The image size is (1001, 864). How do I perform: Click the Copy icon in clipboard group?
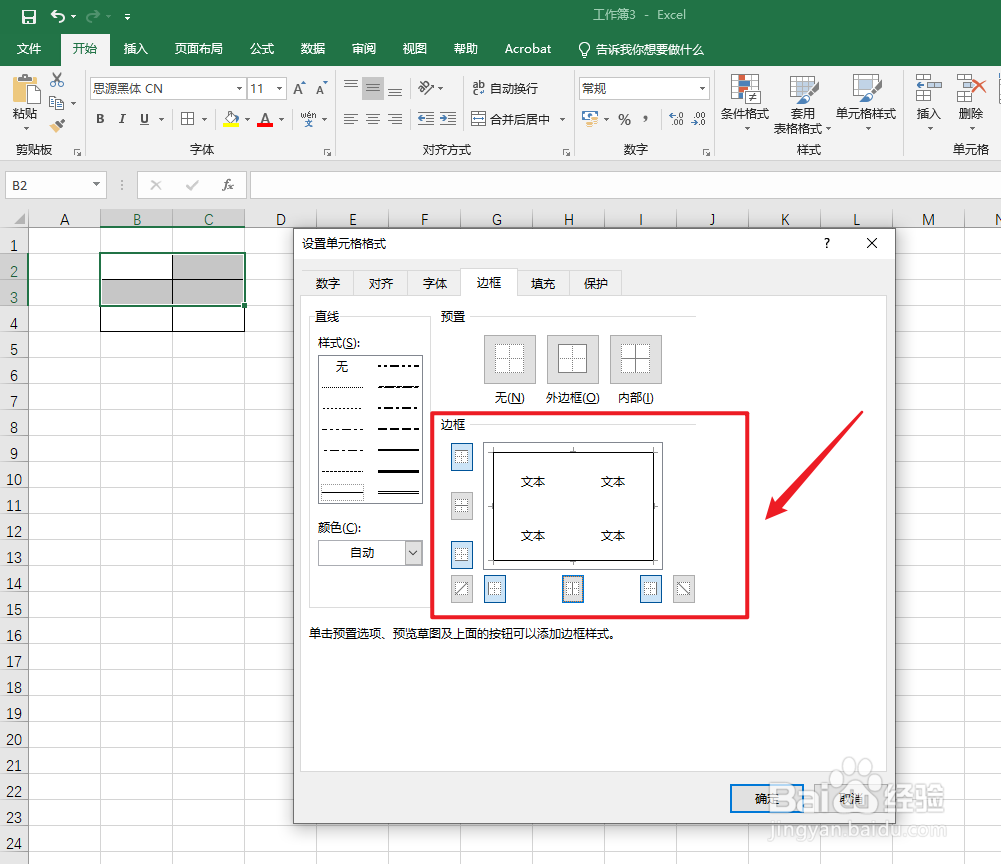pos(57,103)
